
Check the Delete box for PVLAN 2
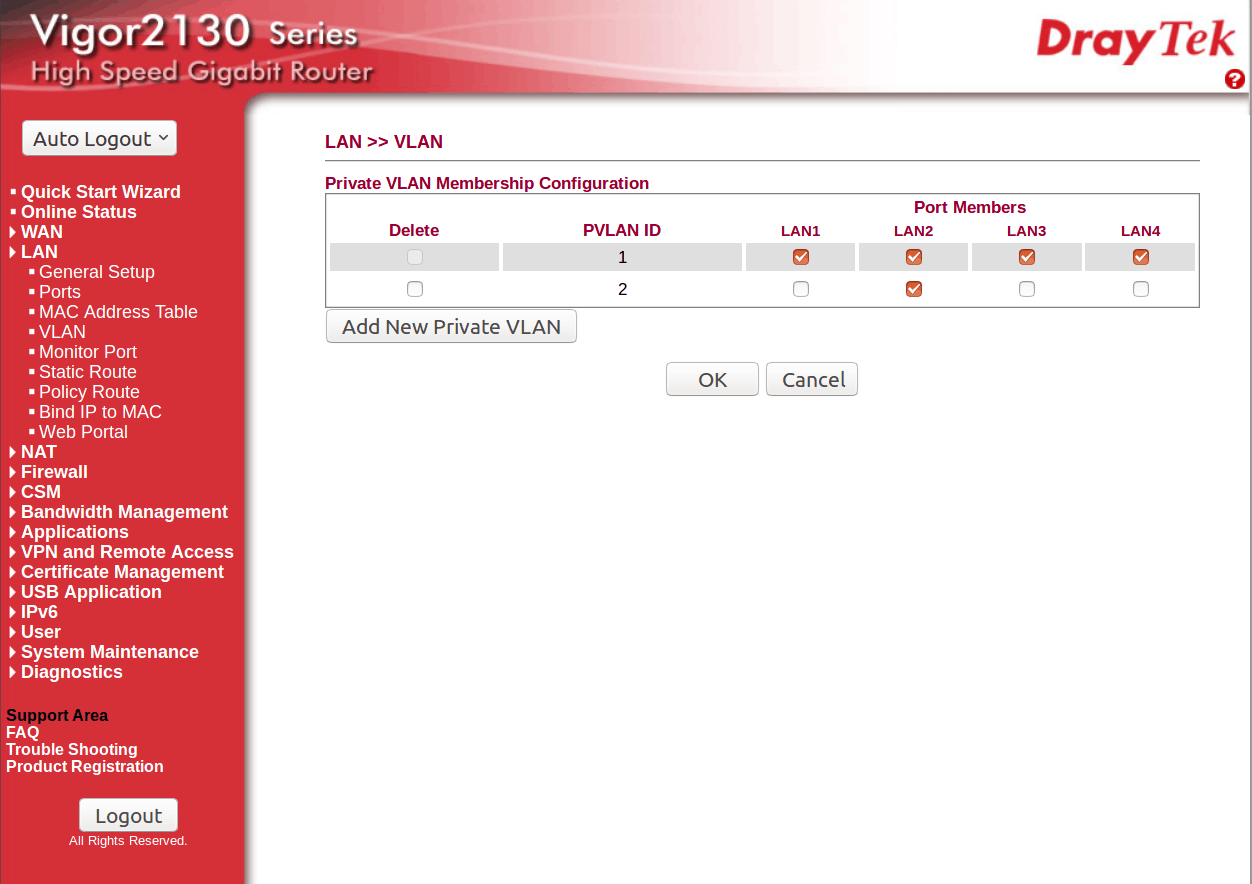point(415,289)
